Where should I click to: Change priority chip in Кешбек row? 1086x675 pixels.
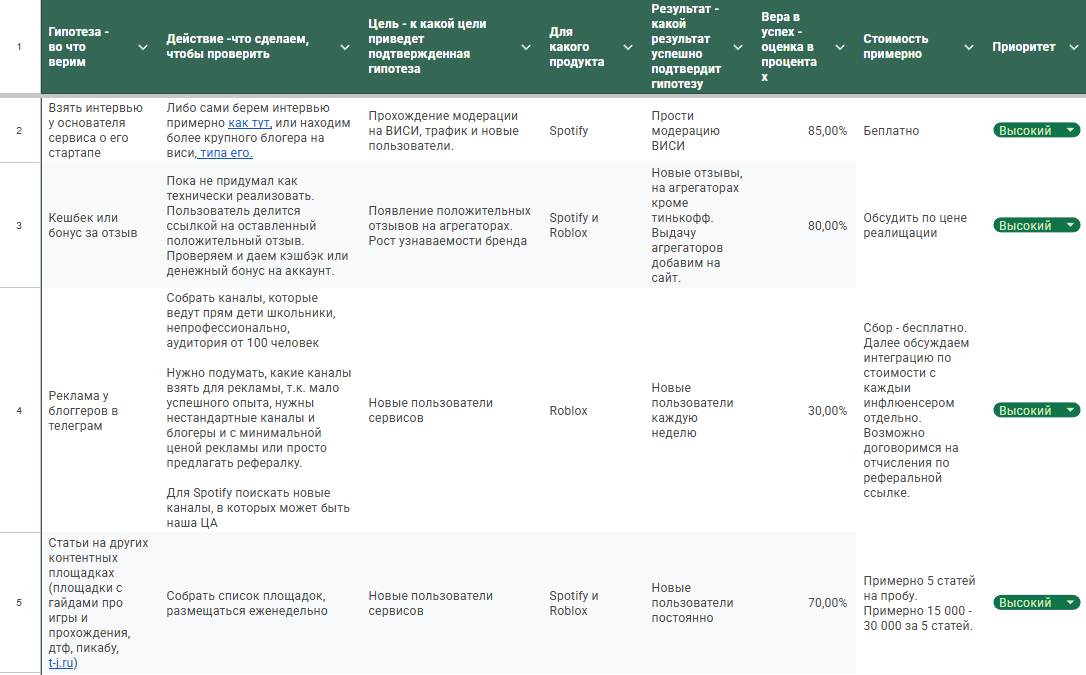[1036, 226]
